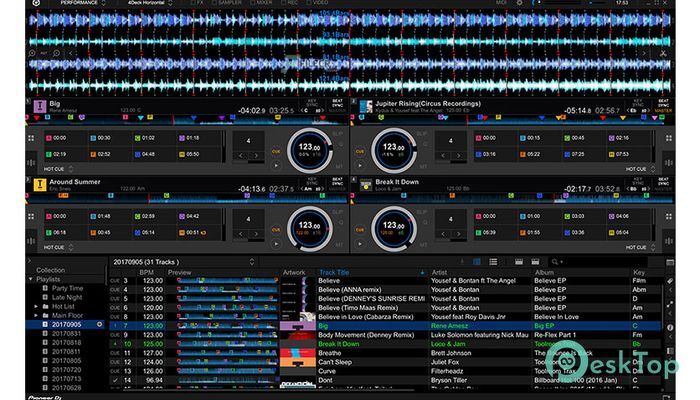Click deck 1 mini waveform toggle icon
Image resolution: width=700 pixels, height=400 pixels.
(x=31, y=162)
